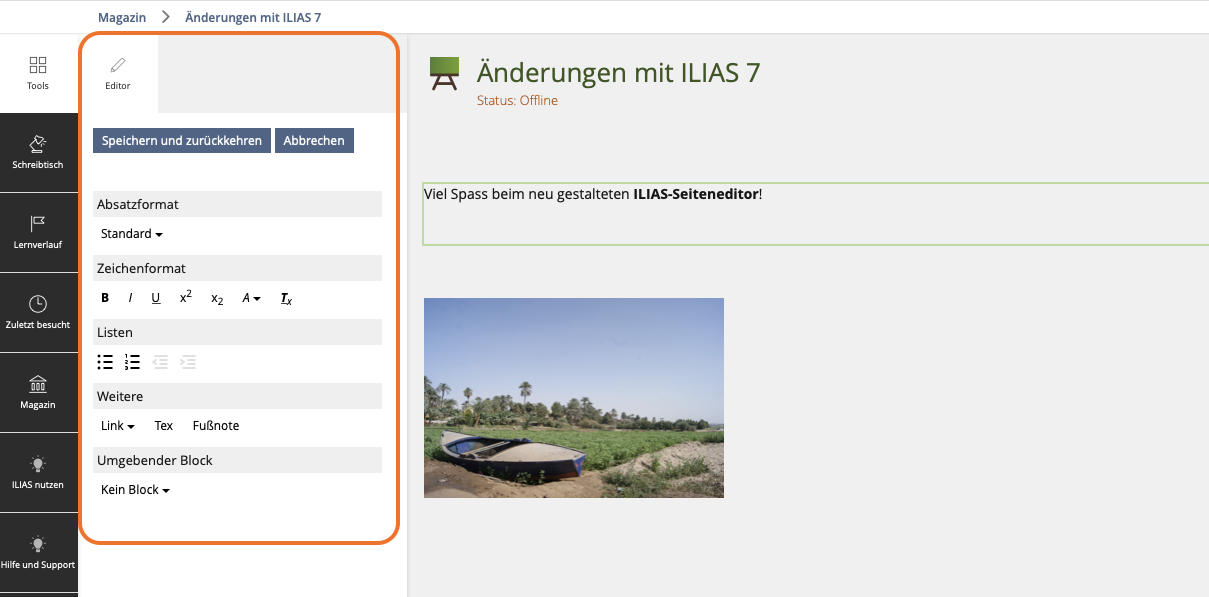Click Speichern und zurückkehren button
The image size is (1209, 597).
click(x=182, y=141)
